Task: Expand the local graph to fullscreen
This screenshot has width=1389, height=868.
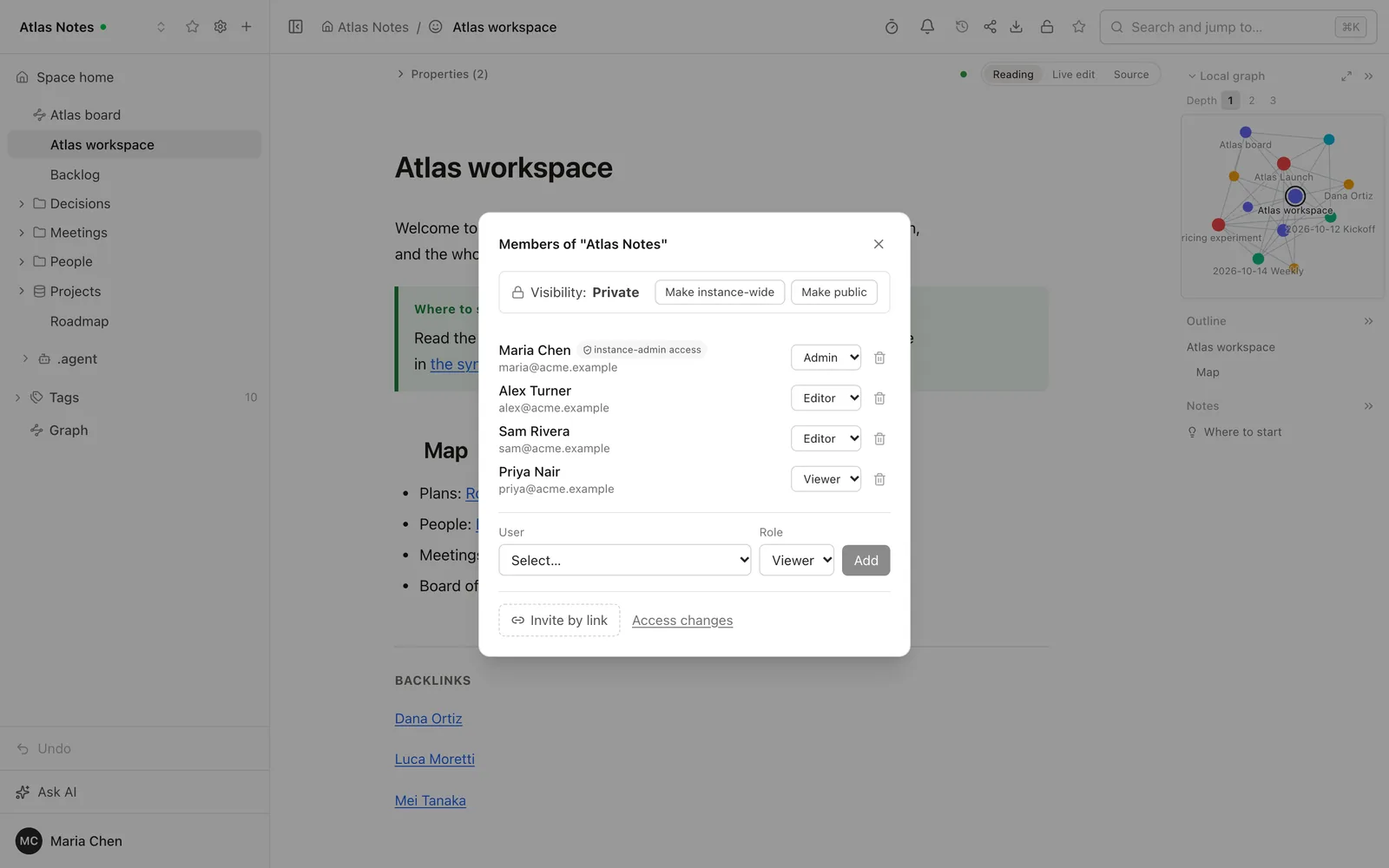Action: point(1346,76)
